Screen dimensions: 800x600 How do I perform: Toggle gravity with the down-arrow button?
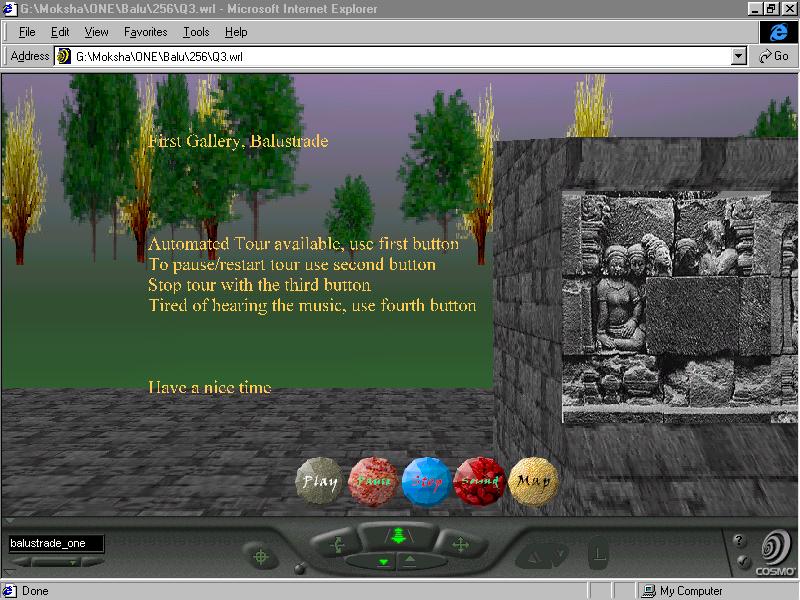[382, 562]
